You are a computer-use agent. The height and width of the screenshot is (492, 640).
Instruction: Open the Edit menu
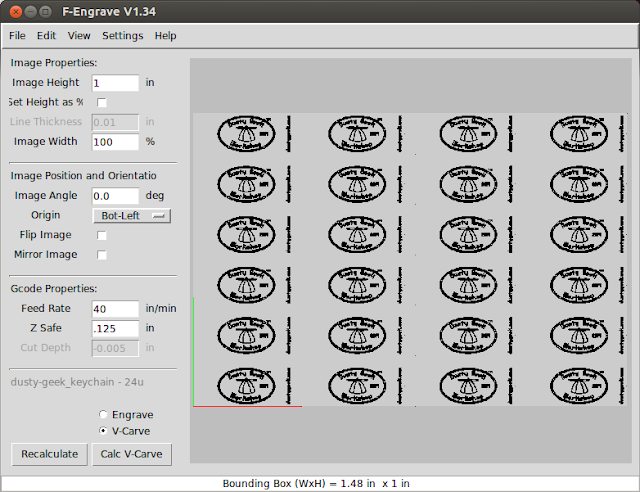[47, 35]
